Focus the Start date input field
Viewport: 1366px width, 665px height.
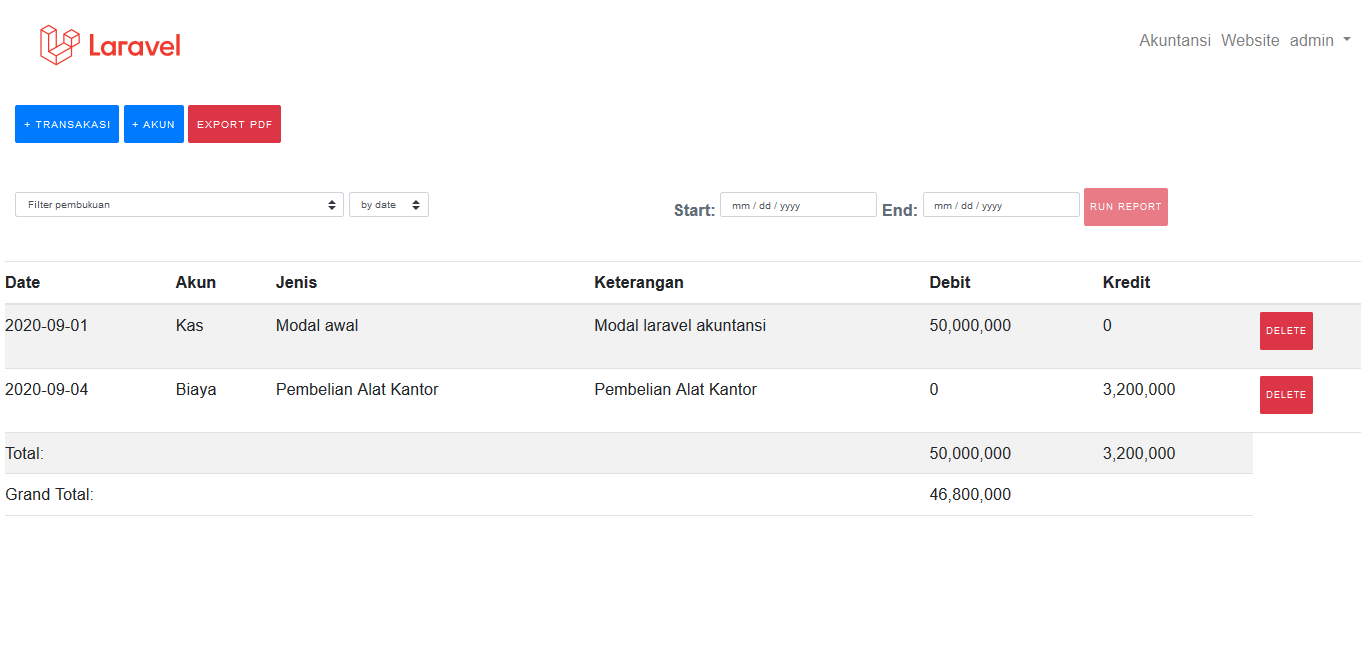pyautogui.click(x=797, y=205)
